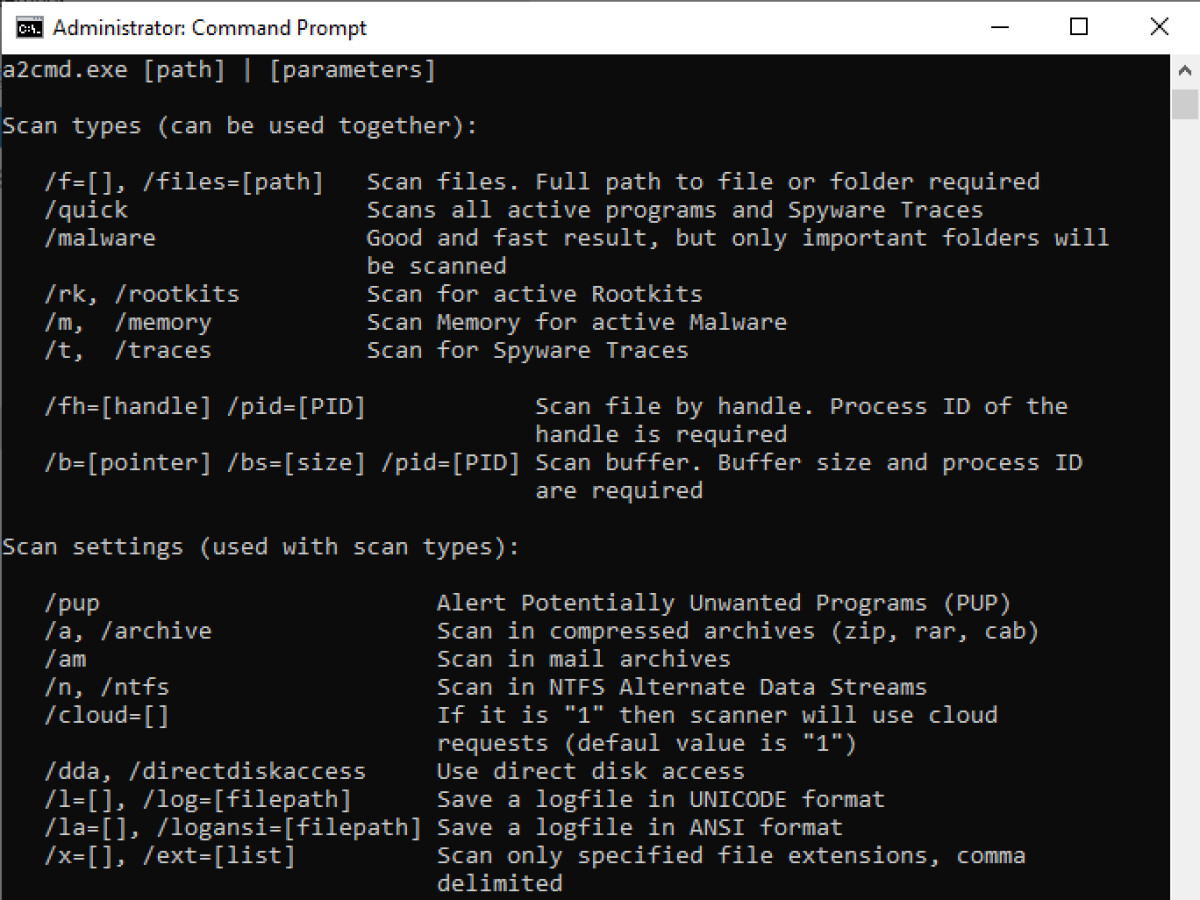1200x900 pixels.
Task: Click the '/cloud=[]' parameter text
Action: point(107,715)
